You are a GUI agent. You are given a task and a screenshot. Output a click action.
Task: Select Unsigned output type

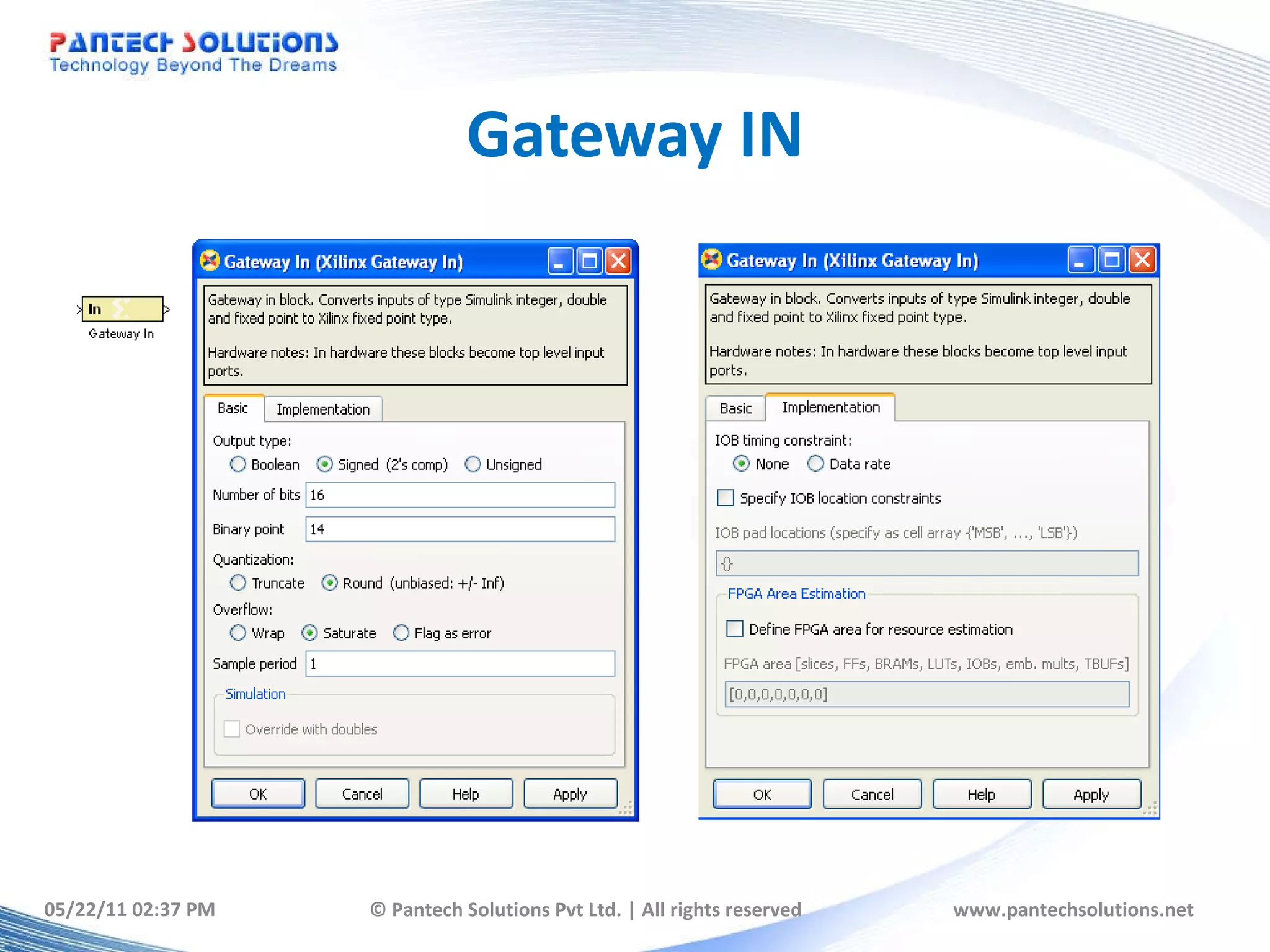[473, 464]
